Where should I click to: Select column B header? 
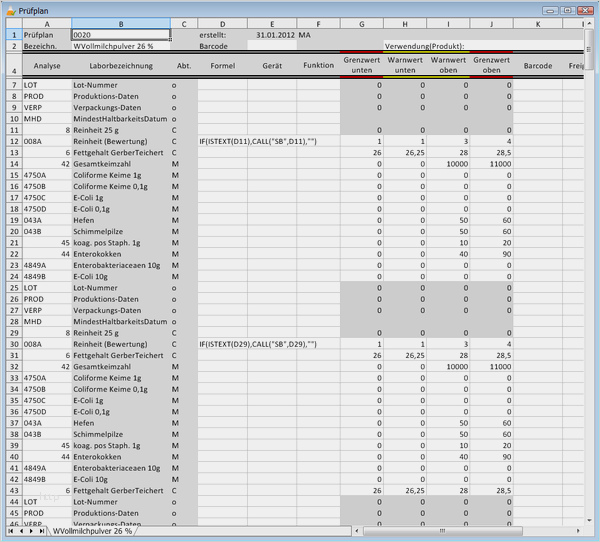pyautogui.click(x=121, y=24)
